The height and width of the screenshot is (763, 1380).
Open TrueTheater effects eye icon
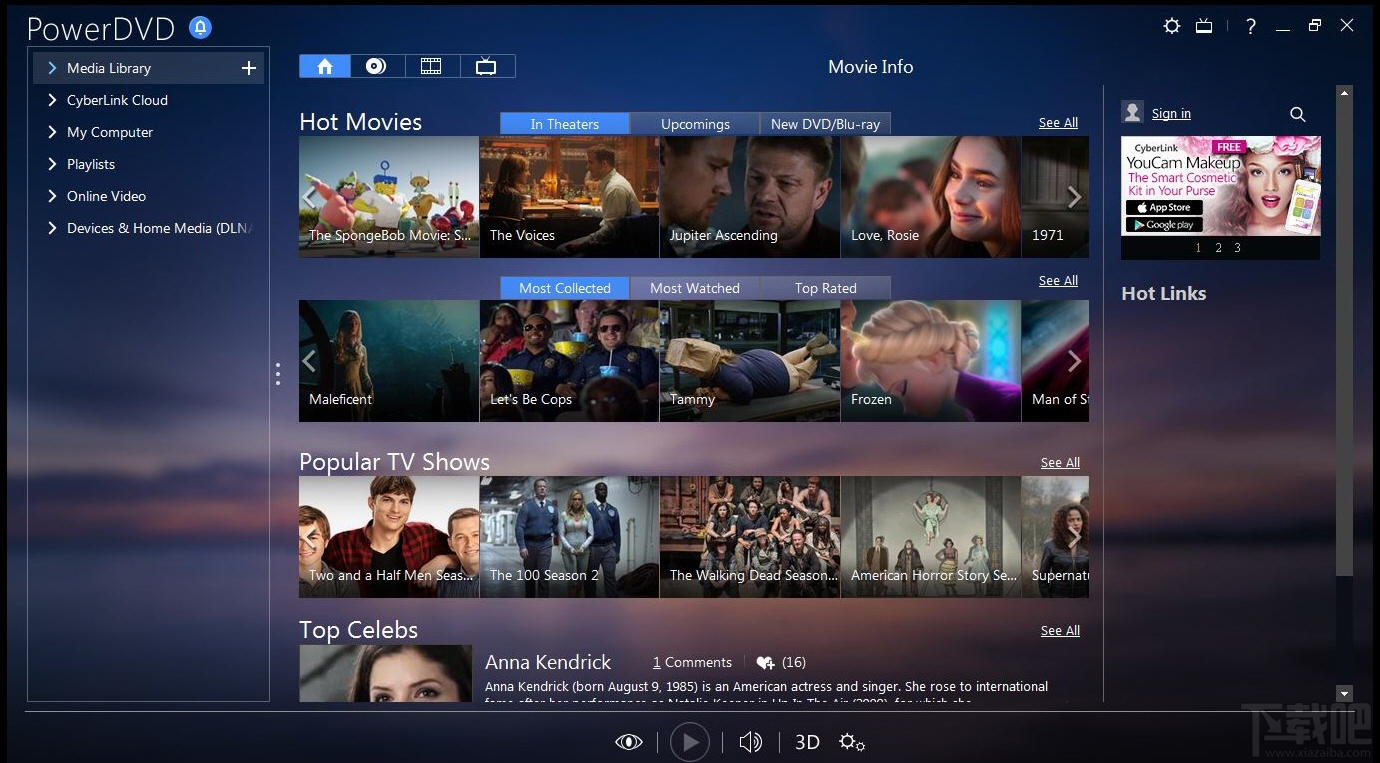tap(628, 741)
